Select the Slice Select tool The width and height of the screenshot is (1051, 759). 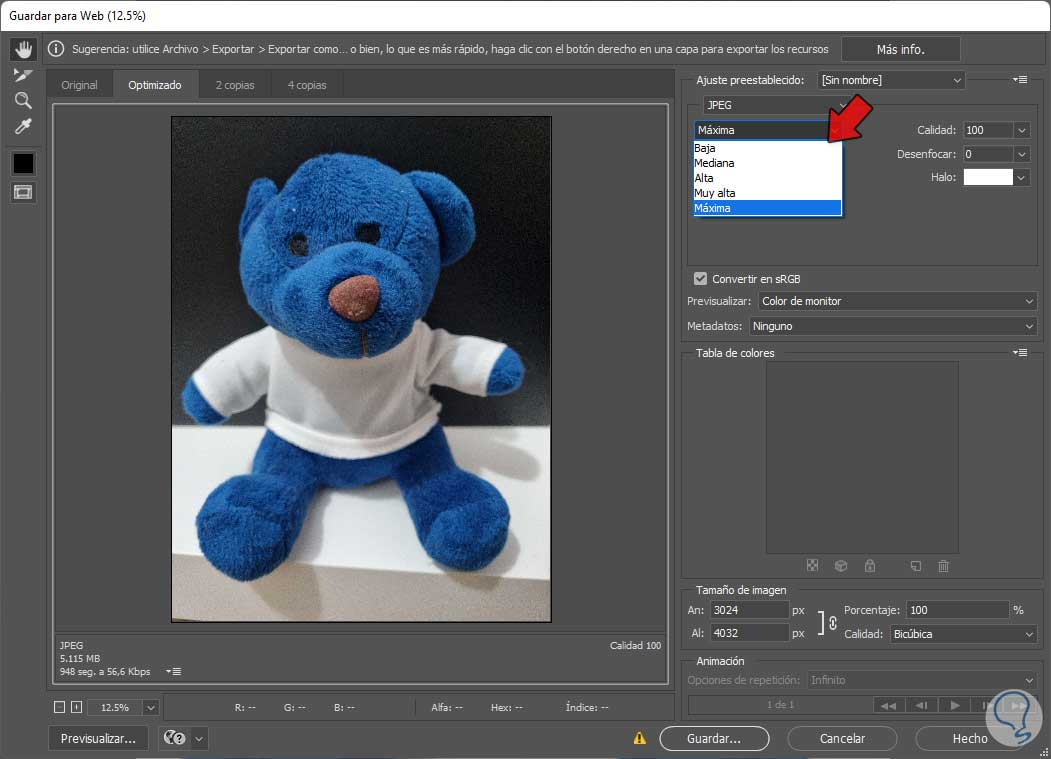23,75
